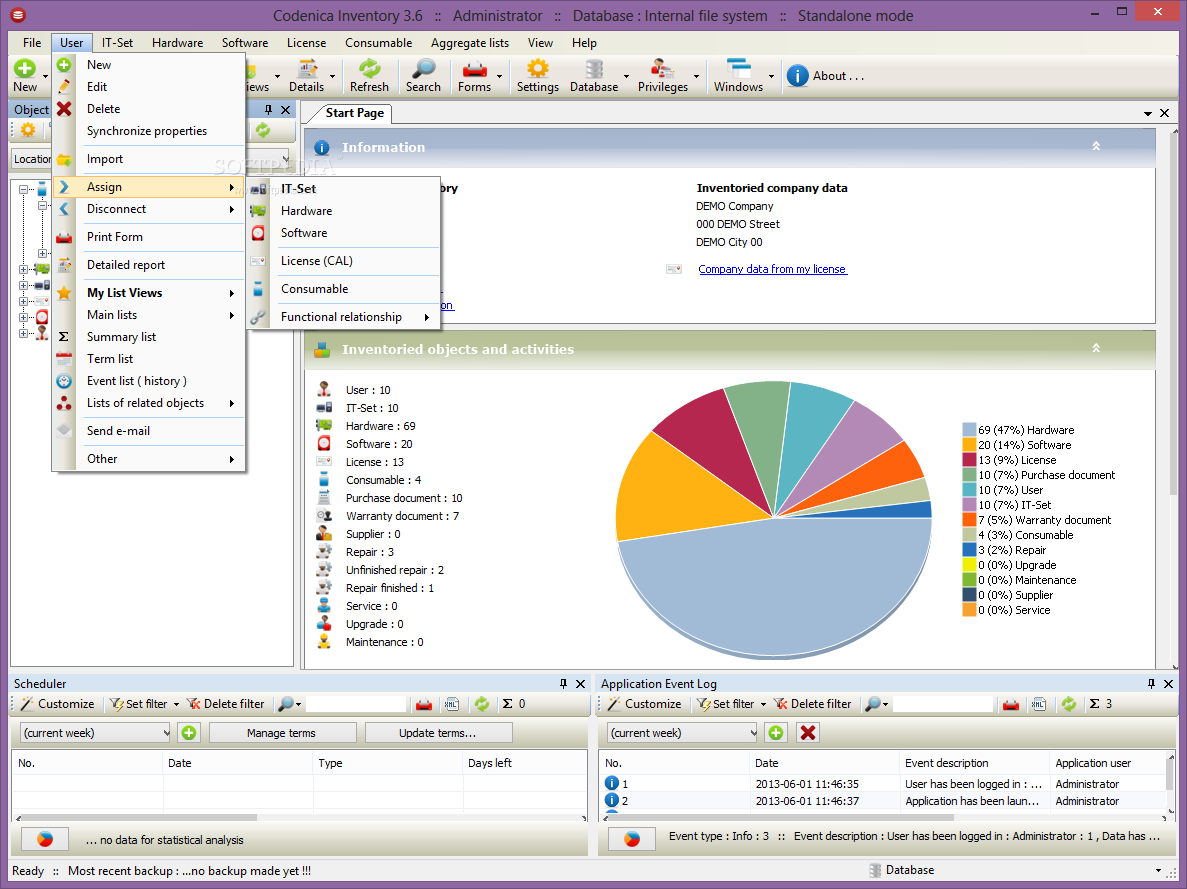Click the Hardware : 69 statistics entry
Viewport: 1187px width, 889px height.
pyautogui.click(x=380, y=426)
